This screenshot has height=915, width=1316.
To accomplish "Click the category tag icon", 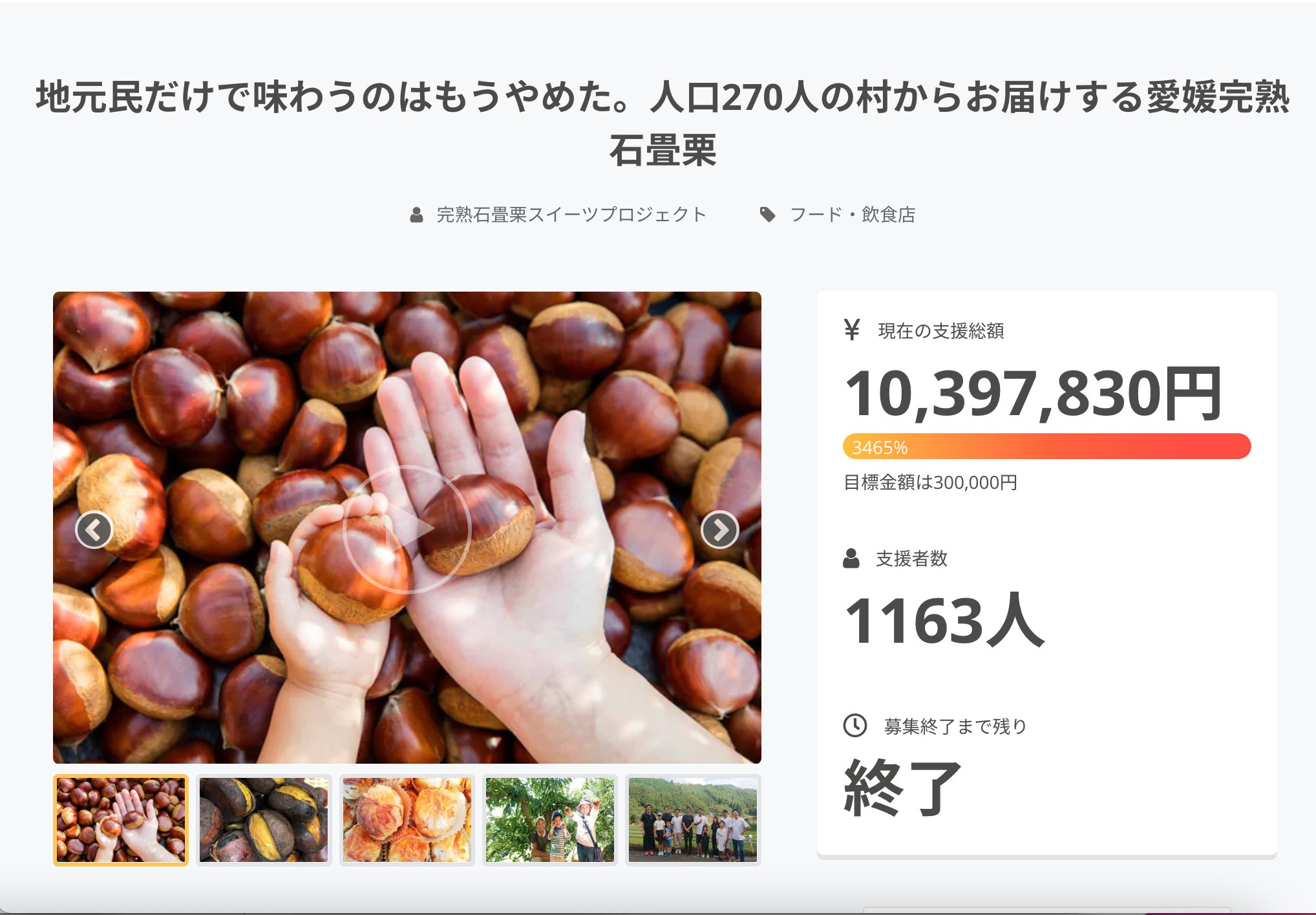I will (x=767, y=215).
